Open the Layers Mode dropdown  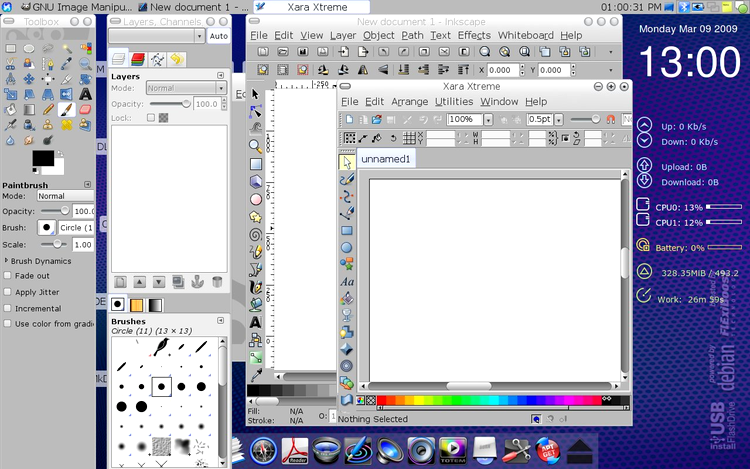186,88
